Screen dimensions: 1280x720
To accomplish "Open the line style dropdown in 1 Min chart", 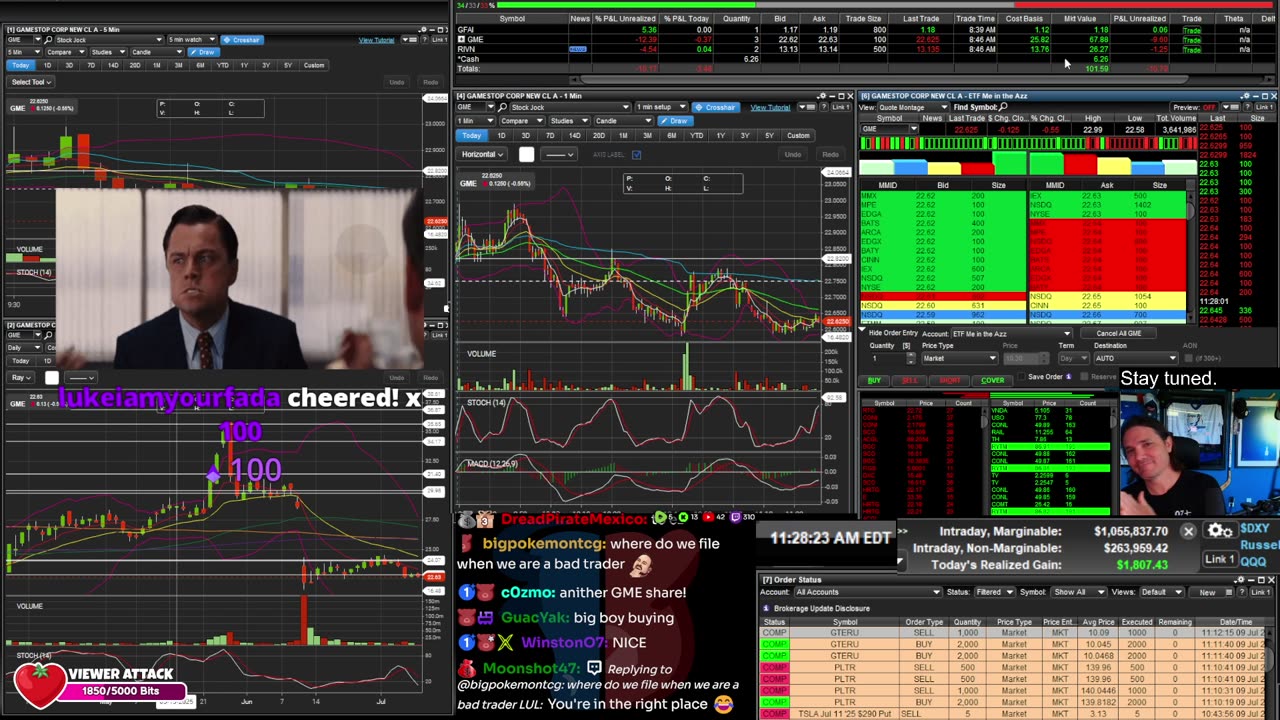I will click(558, 154).
